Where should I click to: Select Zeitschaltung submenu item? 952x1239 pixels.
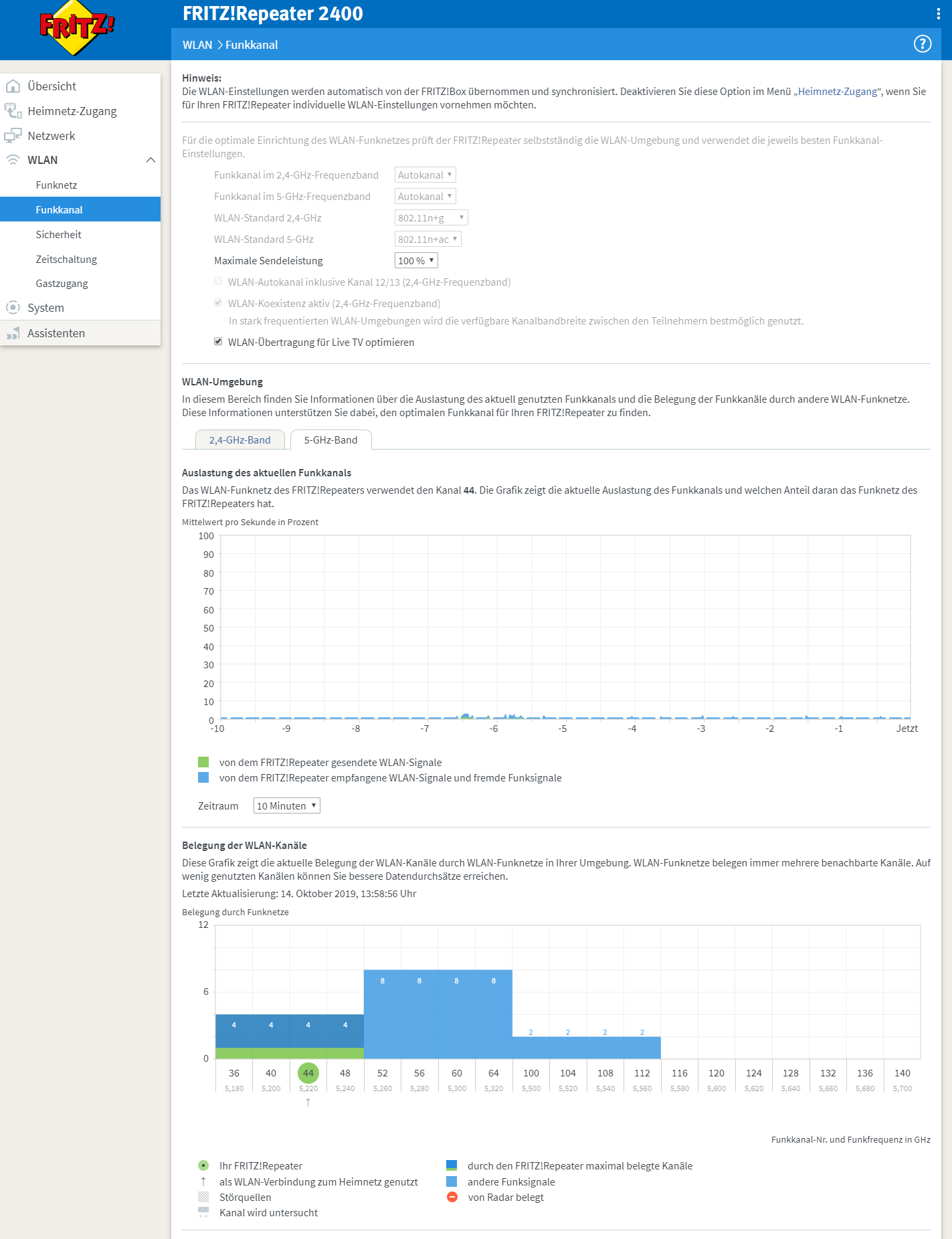[x=80, y=259]
